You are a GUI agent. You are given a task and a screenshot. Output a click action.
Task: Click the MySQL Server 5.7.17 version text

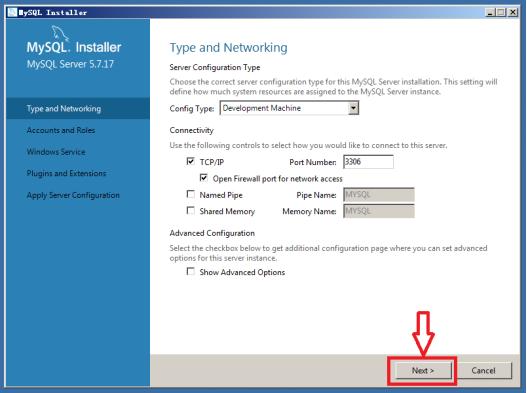point(70,64)
